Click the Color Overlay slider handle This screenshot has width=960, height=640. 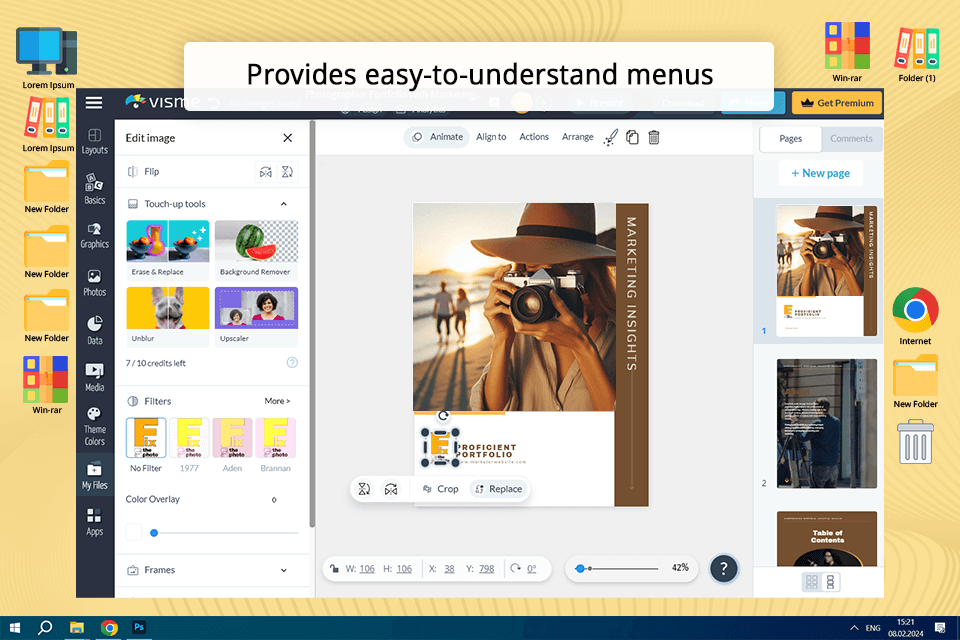(154, 533)
